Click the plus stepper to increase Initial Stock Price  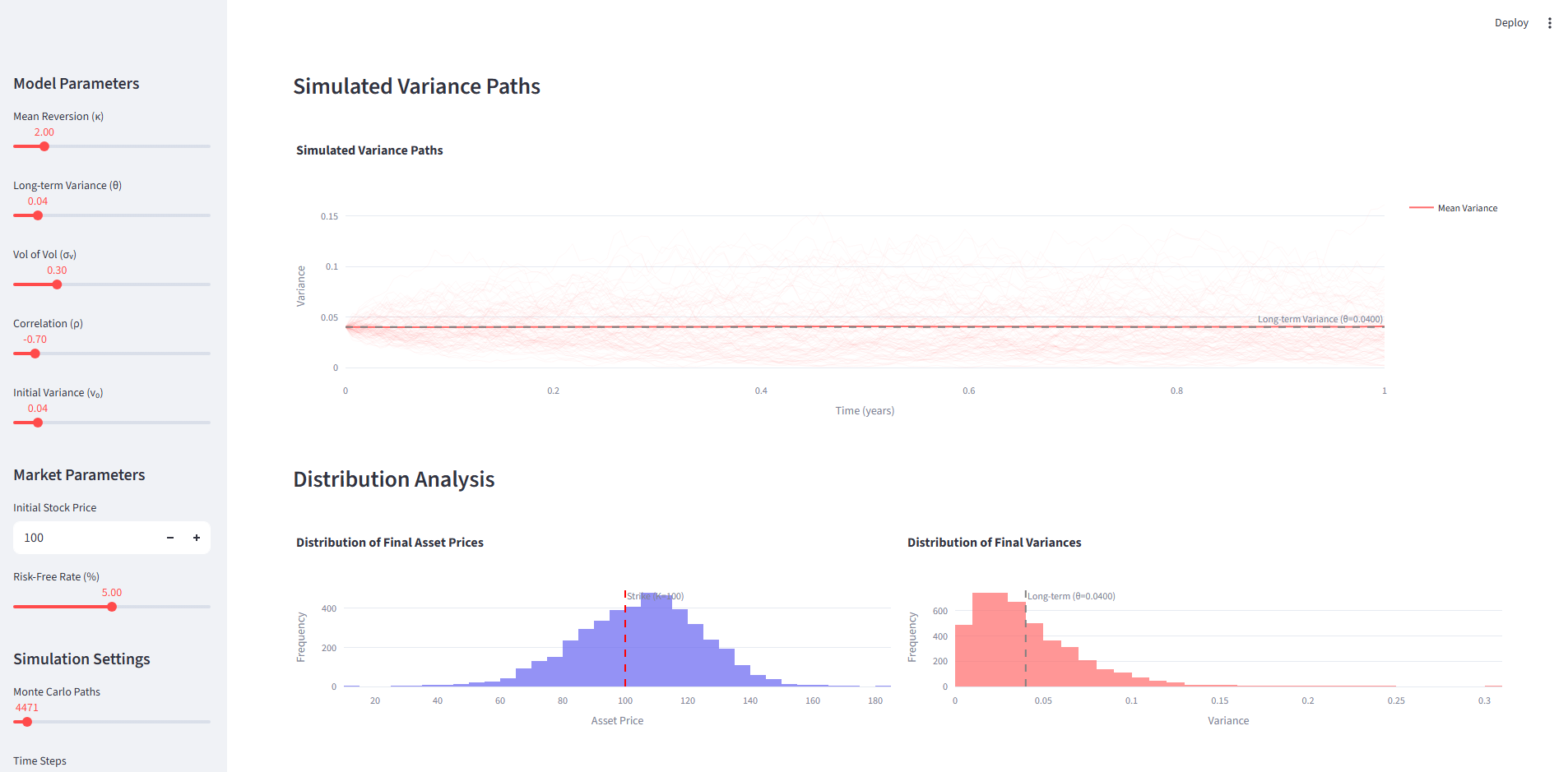(x=197, y=538)
